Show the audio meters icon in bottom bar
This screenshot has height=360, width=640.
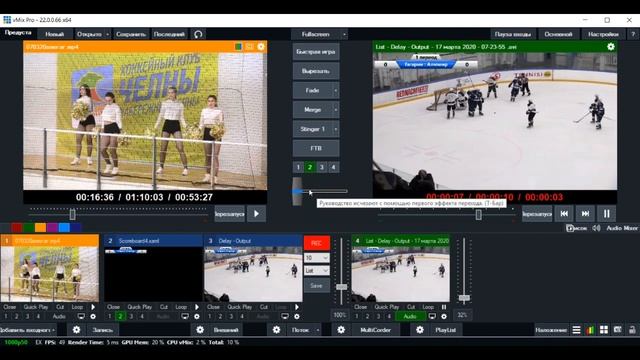click(590, 330)
